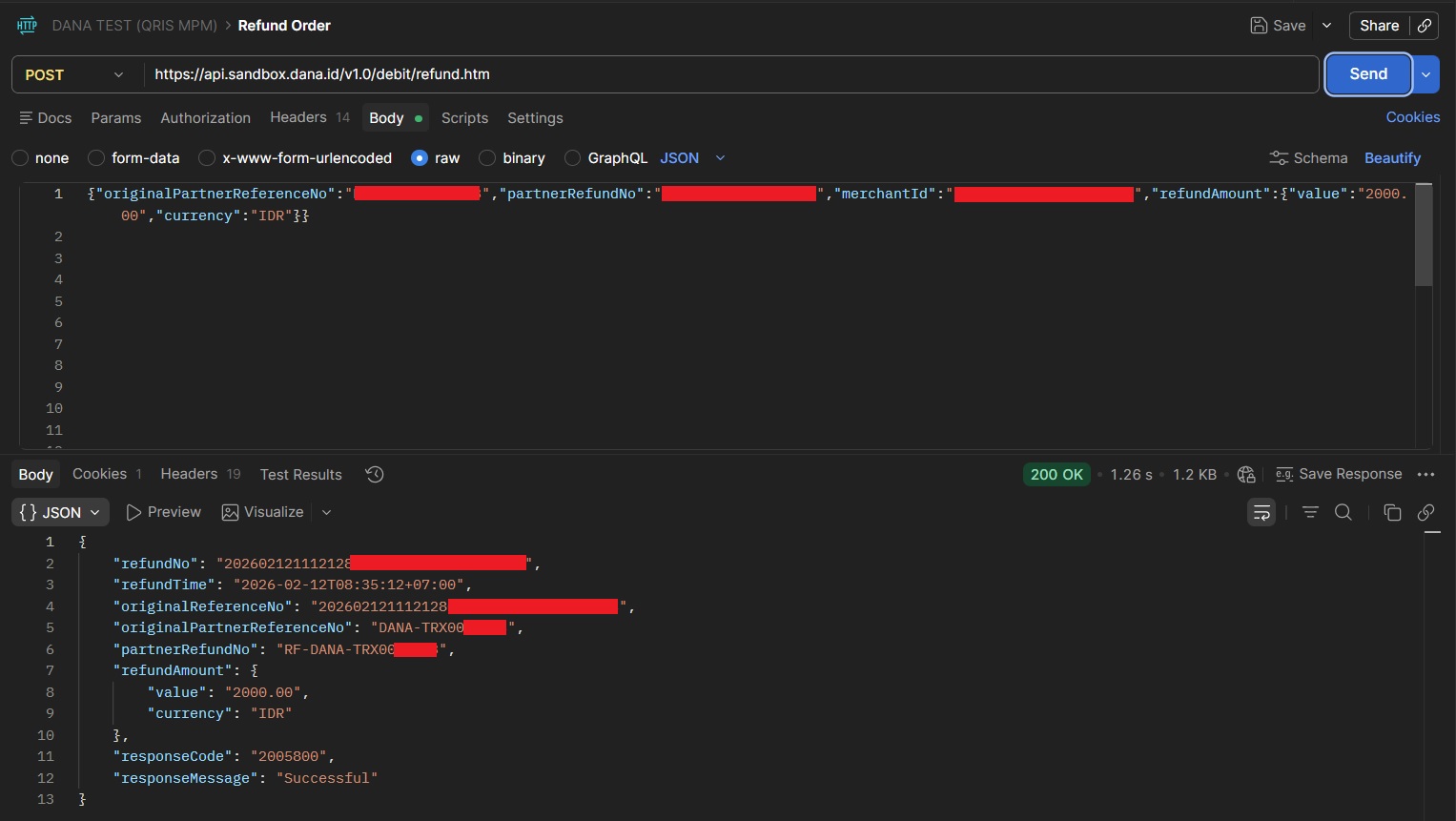Open the Test Results tab
This screenshot has width=1456, height=821.
[301, 475]
